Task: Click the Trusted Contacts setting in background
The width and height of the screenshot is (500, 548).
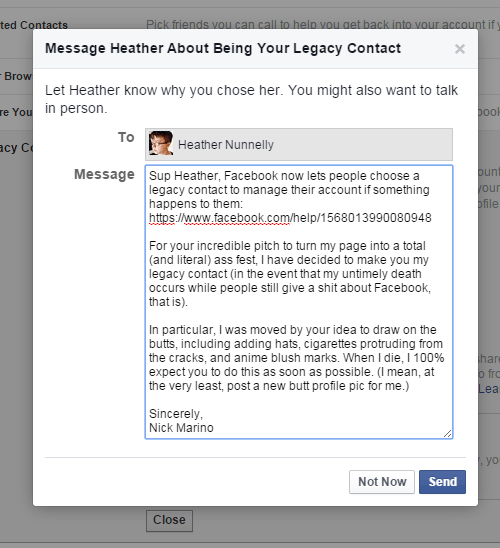Action: 34,25
